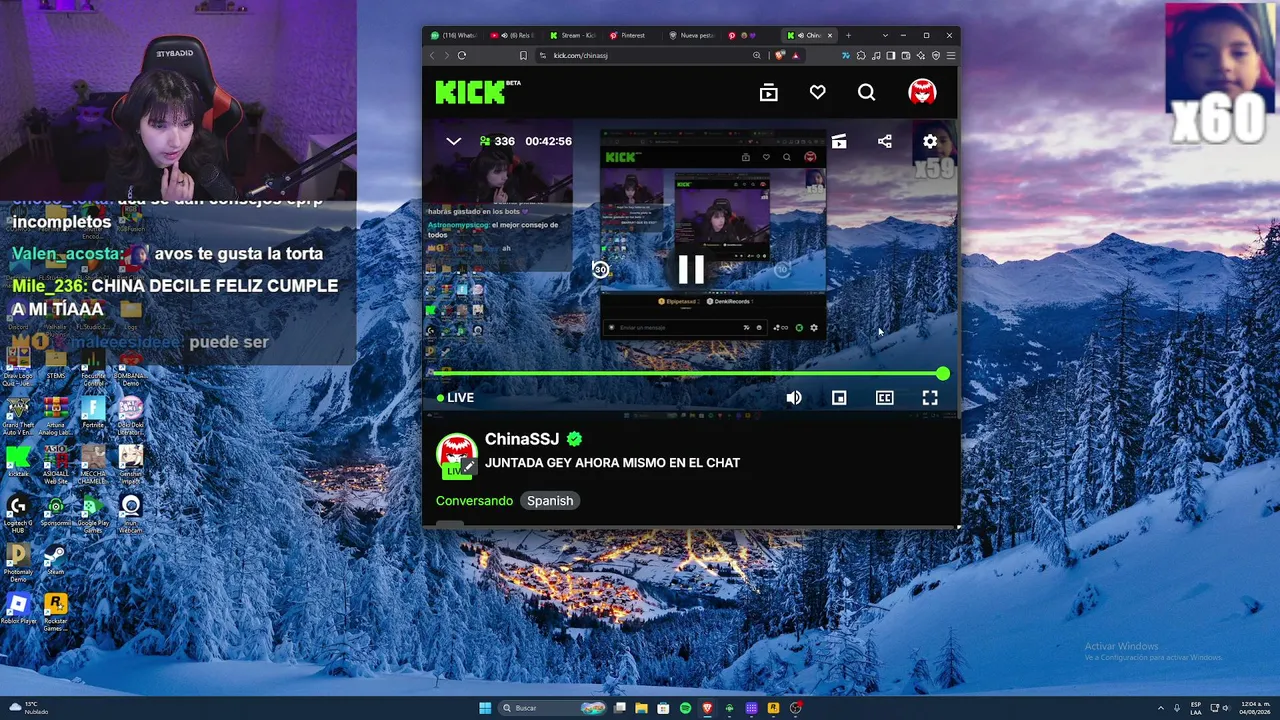
Task: Open the Kick browse channels icon
Action: (768, 93)
